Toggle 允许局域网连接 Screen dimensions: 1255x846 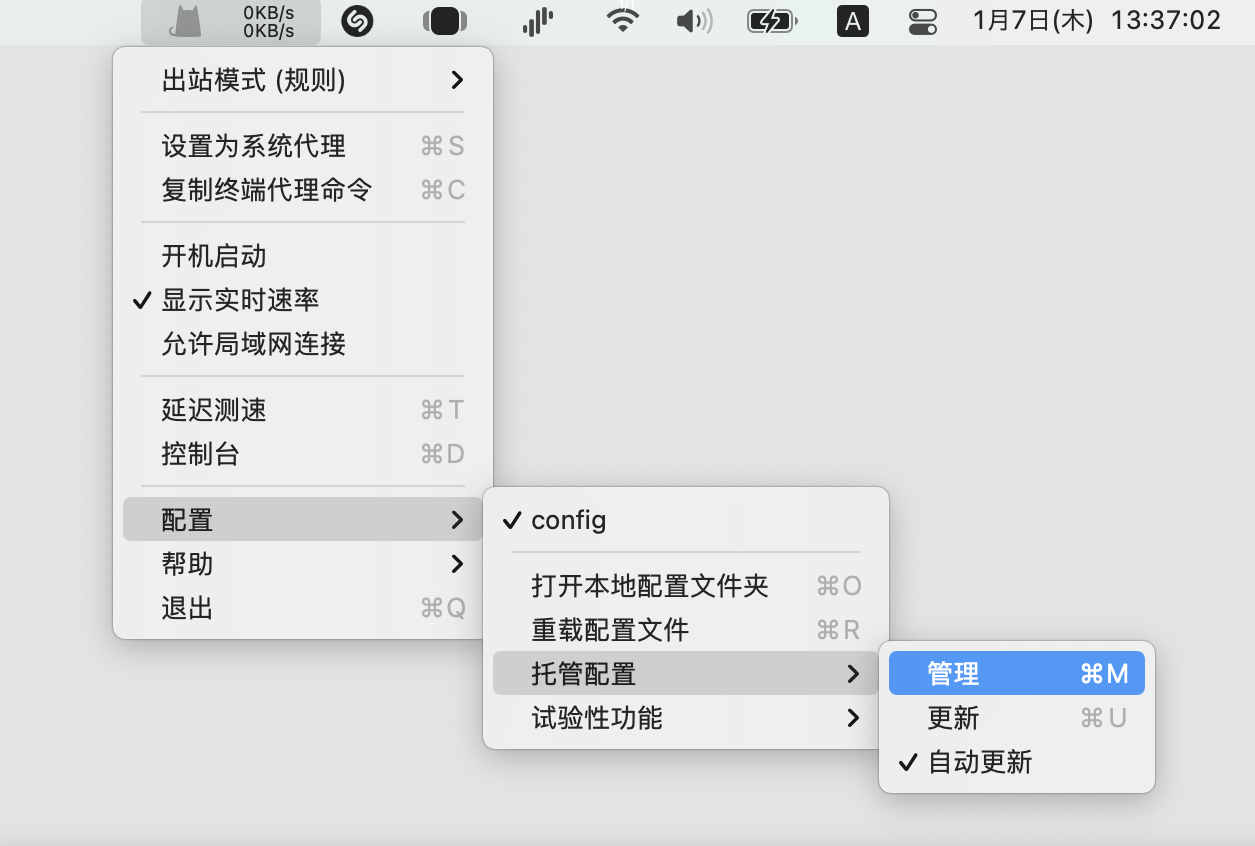303,344
